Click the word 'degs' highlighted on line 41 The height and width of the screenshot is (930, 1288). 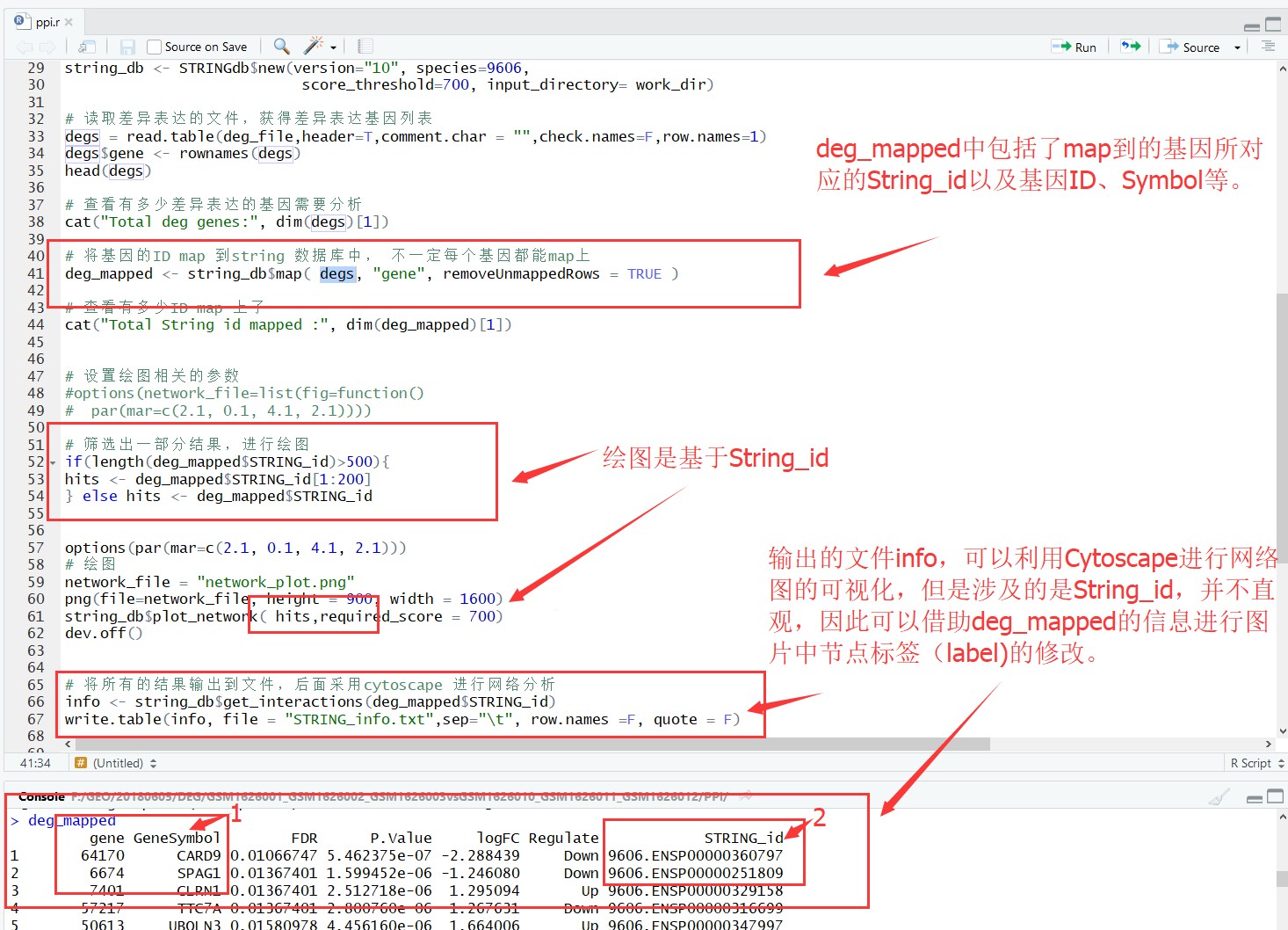click(x=336, y=274)
